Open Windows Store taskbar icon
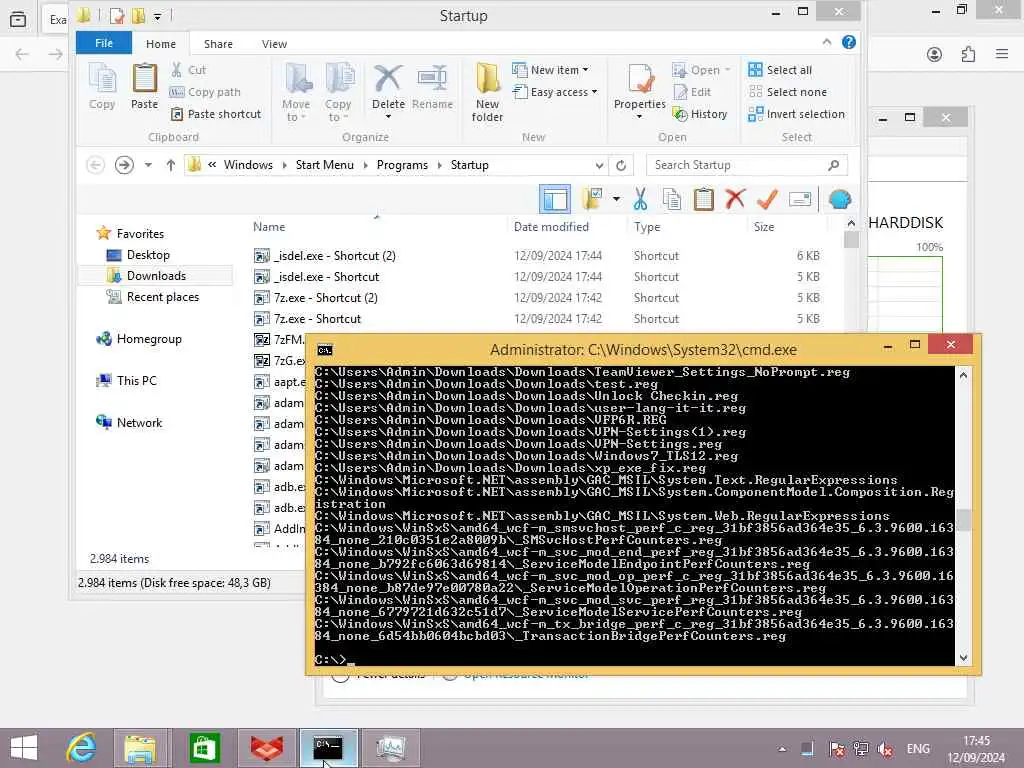 click(x=204, y=748)
